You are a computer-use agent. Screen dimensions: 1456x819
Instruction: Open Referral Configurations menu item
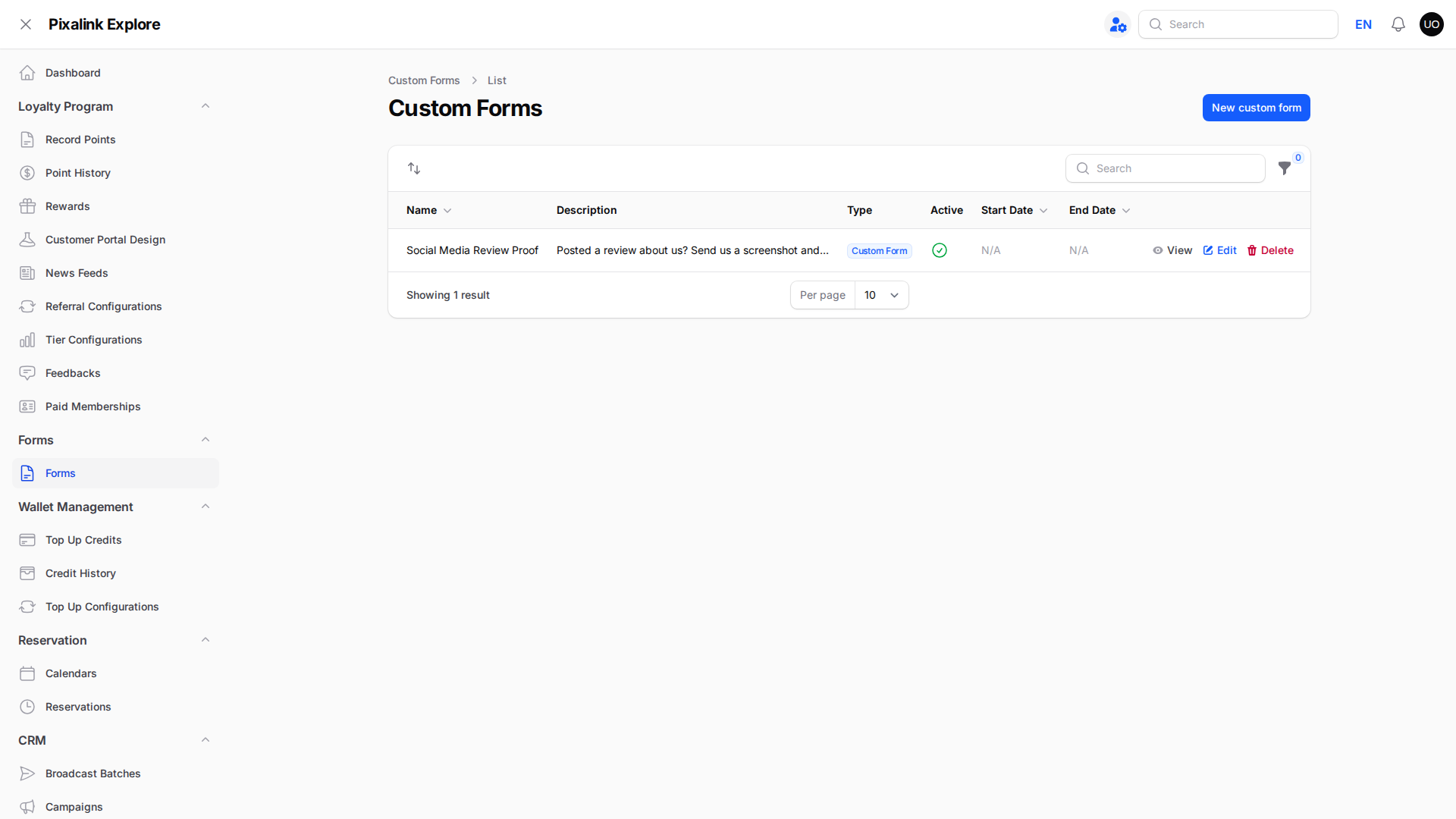point(115,306)
